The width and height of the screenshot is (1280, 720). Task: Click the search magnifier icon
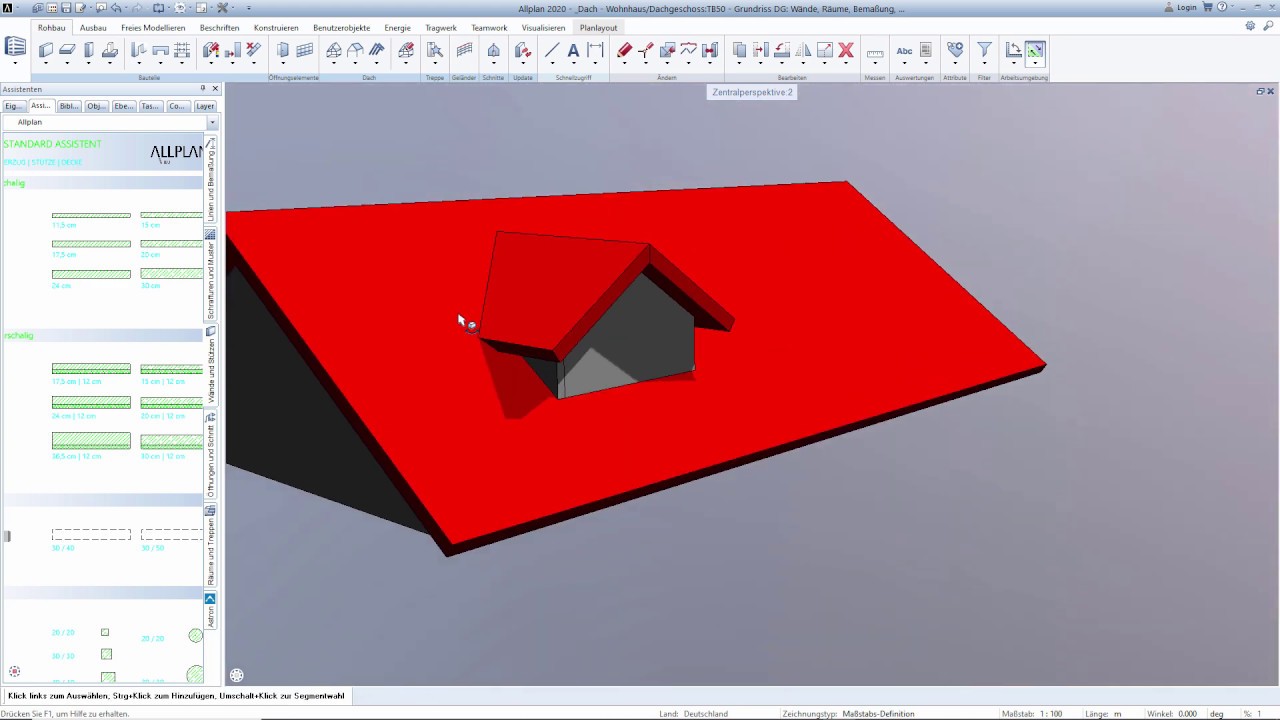(x=1268, y=27)
